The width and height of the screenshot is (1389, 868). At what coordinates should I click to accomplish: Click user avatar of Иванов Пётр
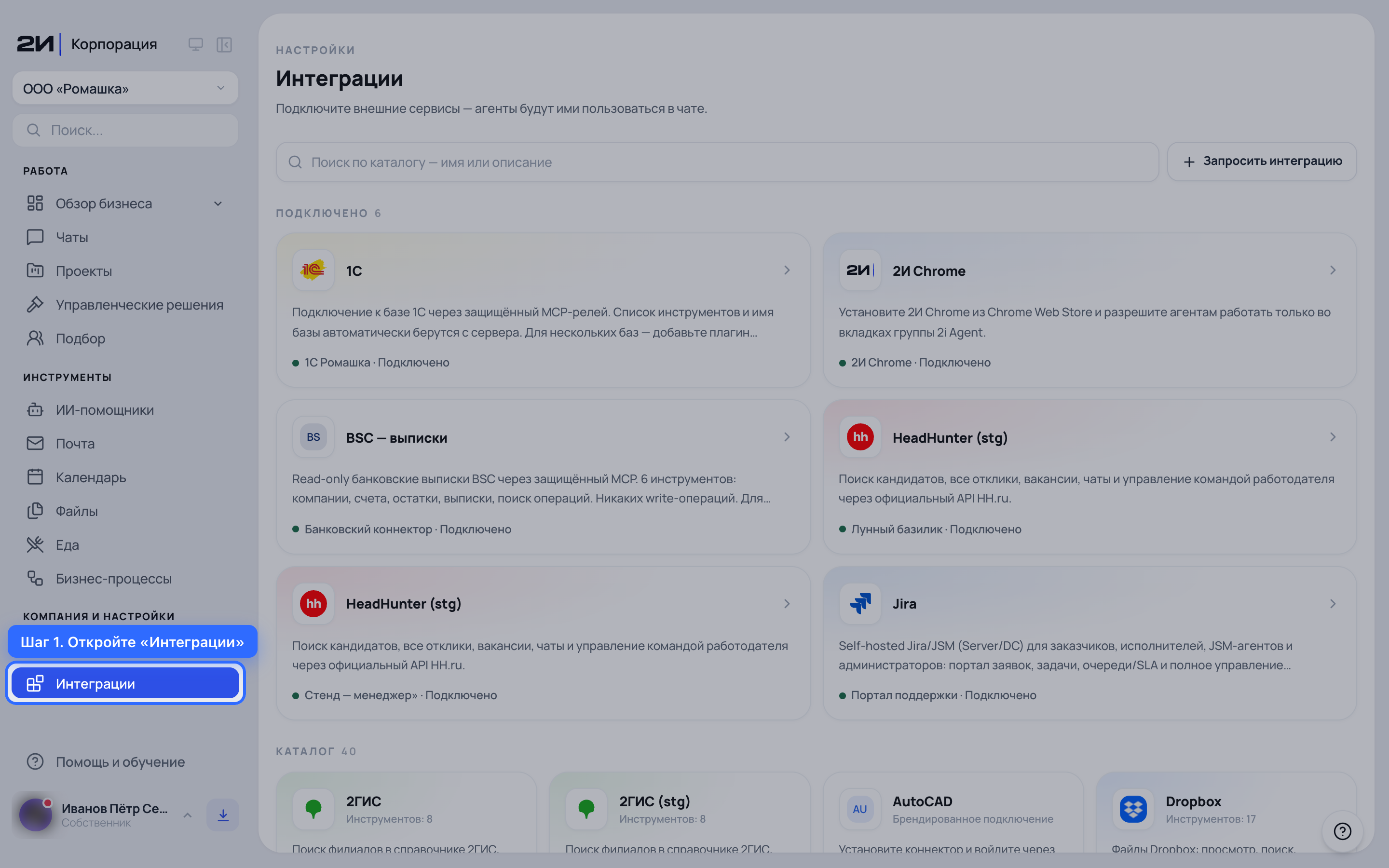[36, 815]
